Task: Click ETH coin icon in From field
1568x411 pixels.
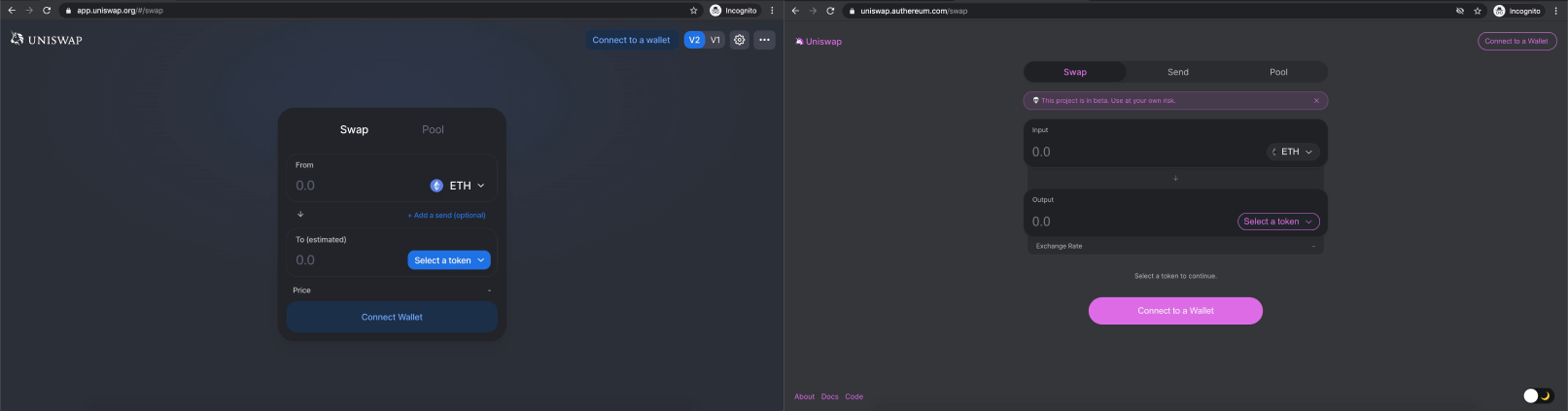Action: click(436, 186)
